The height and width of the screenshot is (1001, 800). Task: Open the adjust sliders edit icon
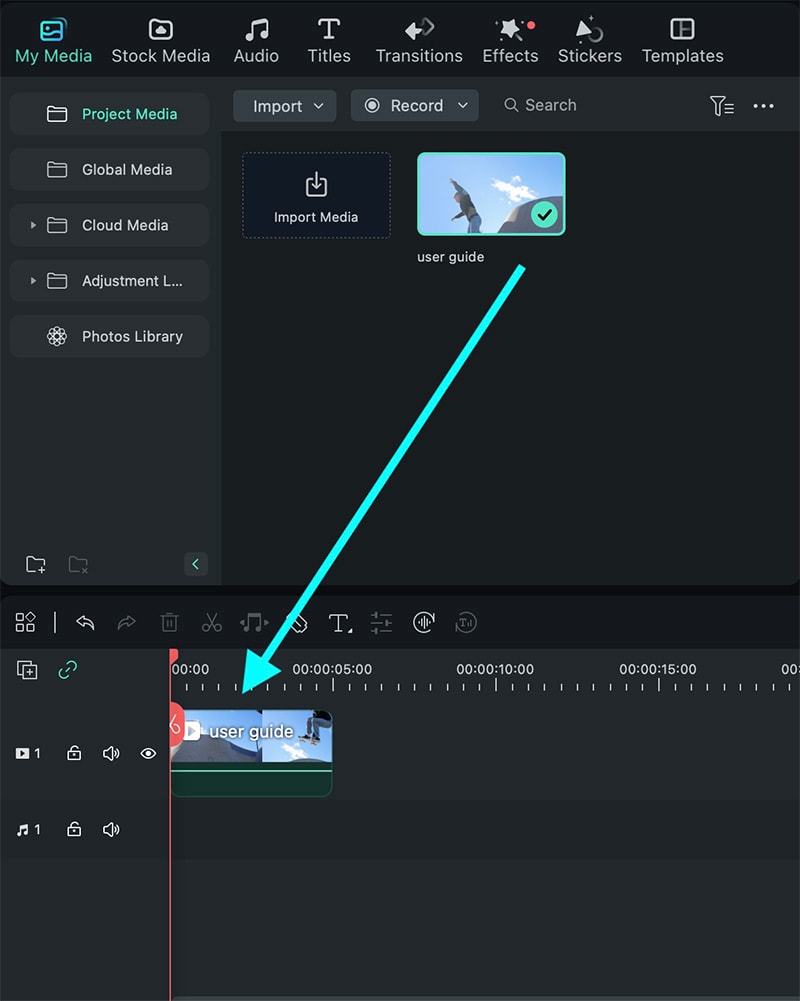pyautogui.click(x=381, y=622)
